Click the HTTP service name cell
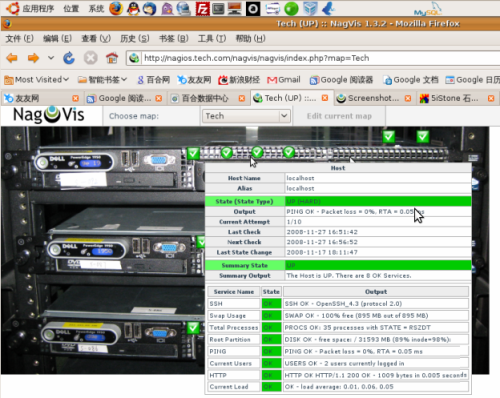500x398 pixels. (234, 375)
